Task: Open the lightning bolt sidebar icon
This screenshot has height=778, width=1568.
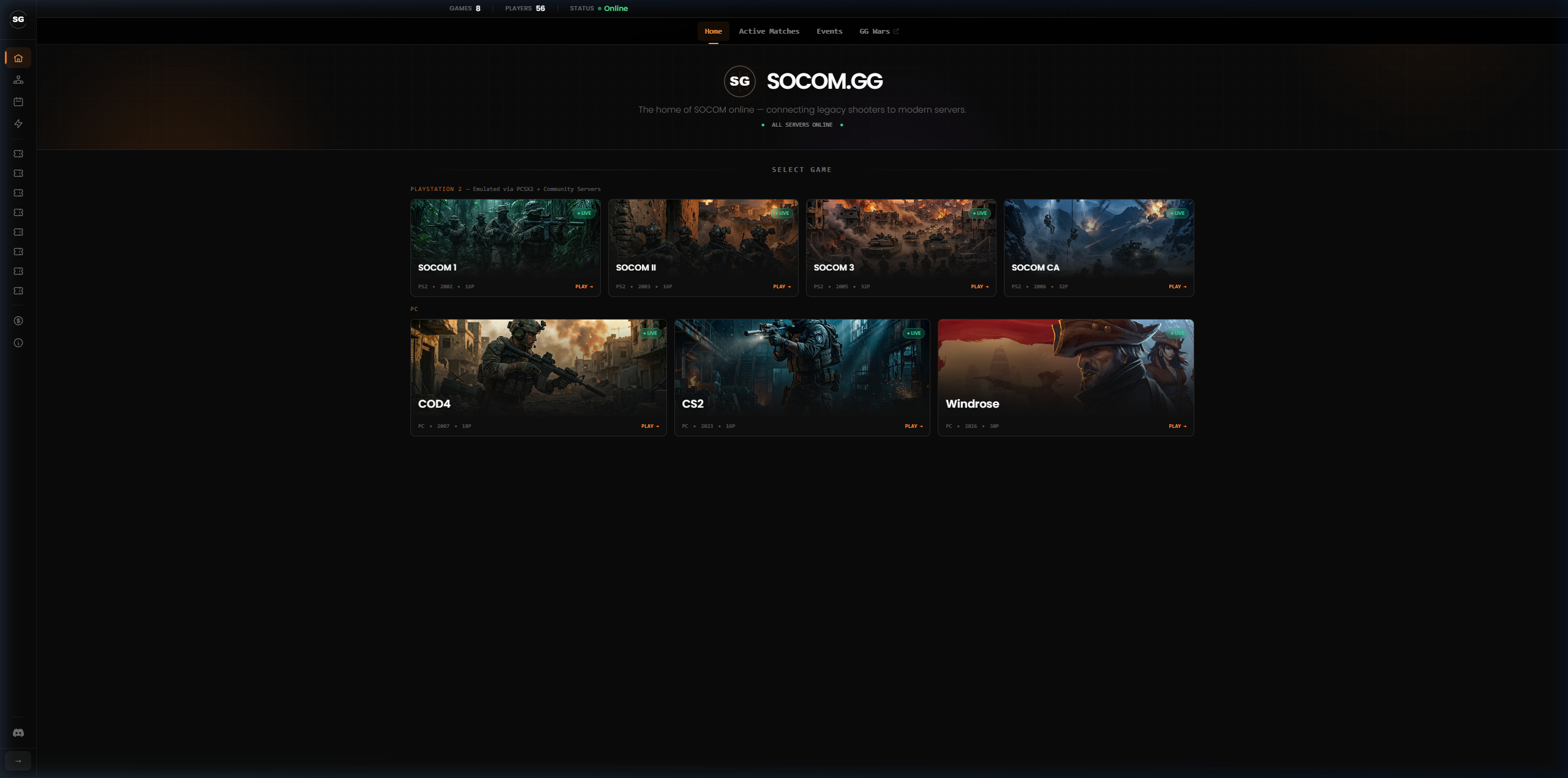Action: pyautogui.click(x=18, y=124)
